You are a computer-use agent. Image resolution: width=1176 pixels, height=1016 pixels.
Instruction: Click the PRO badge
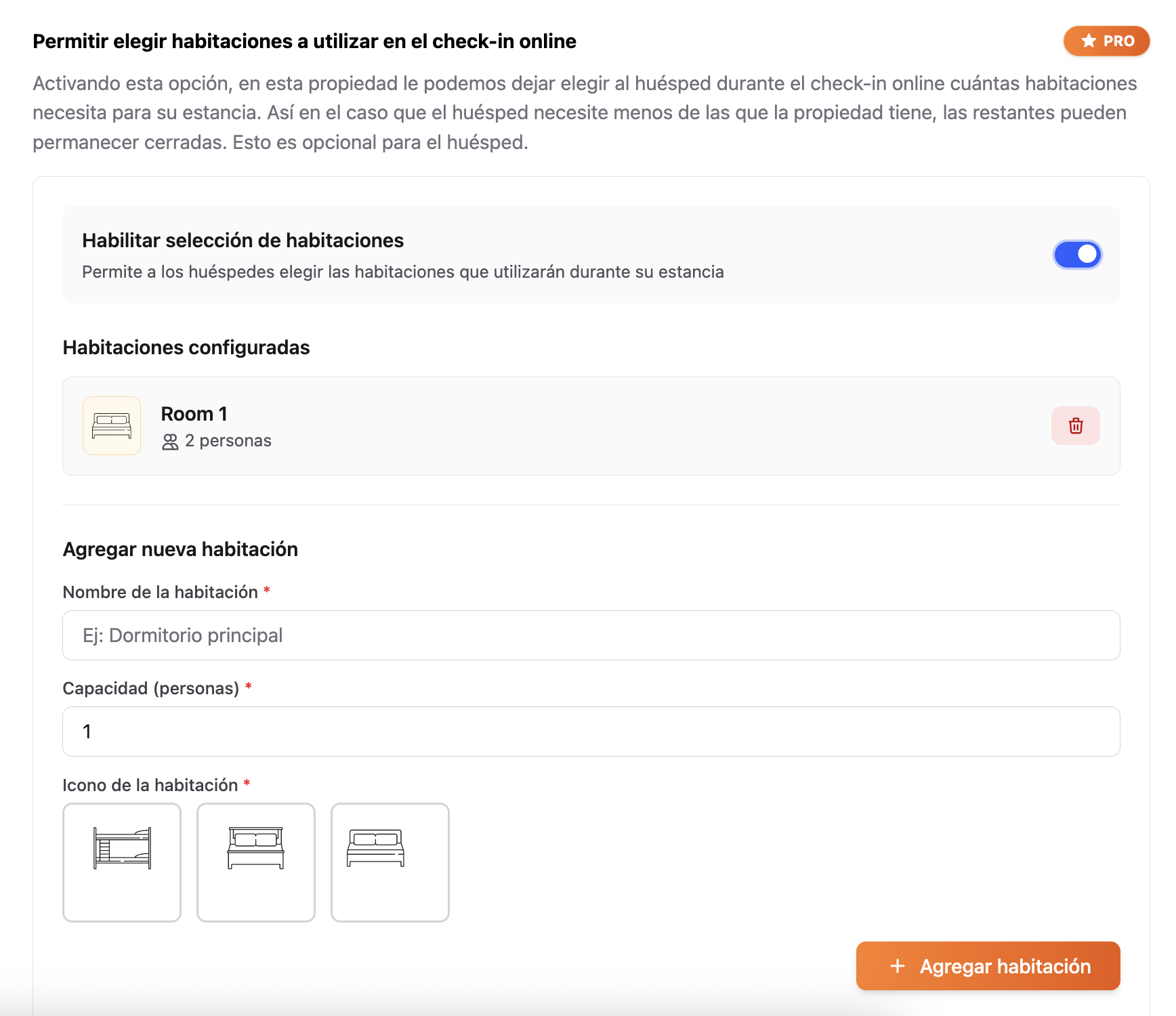[1106, 41]
